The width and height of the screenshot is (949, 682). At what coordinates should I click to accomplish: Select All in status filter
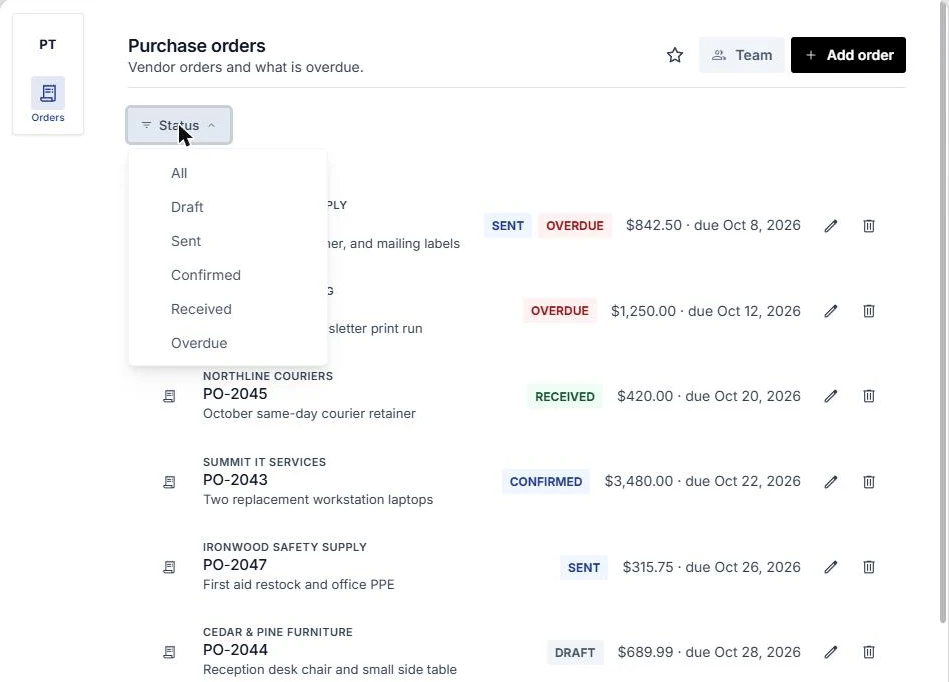click(228, 173)
